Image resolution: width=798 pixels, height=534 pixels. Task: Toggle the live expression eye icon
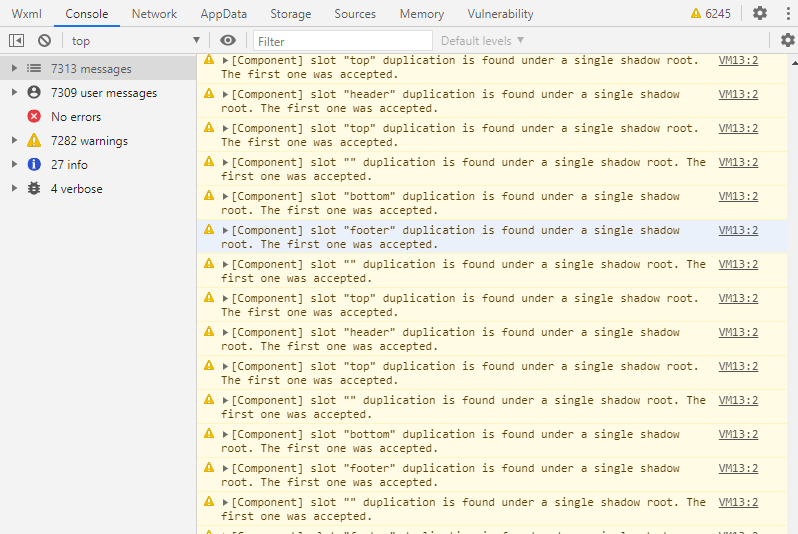tap(228, 40)
